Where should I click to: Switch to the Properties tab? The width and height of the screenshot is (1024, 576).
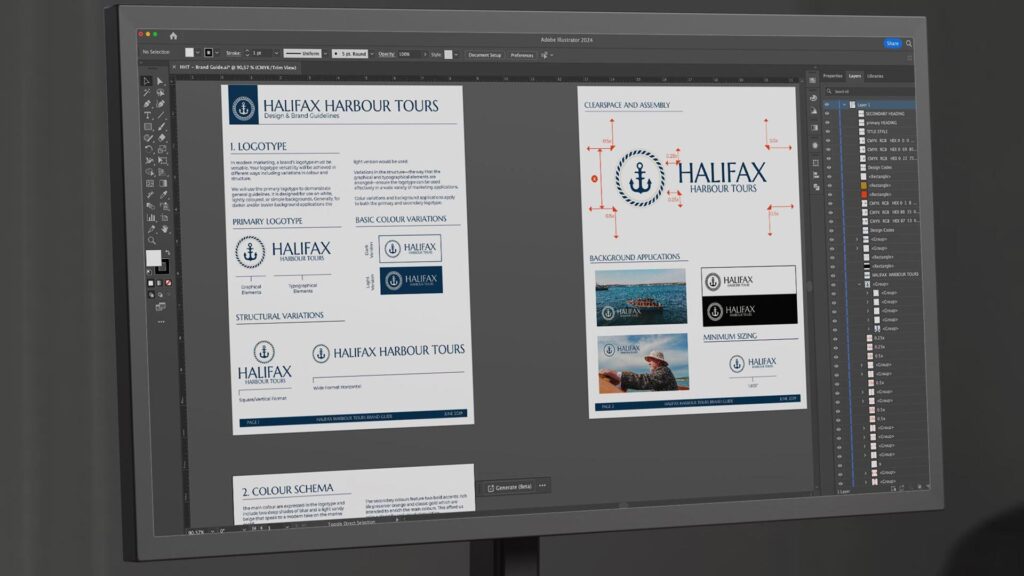click(833, 76)
